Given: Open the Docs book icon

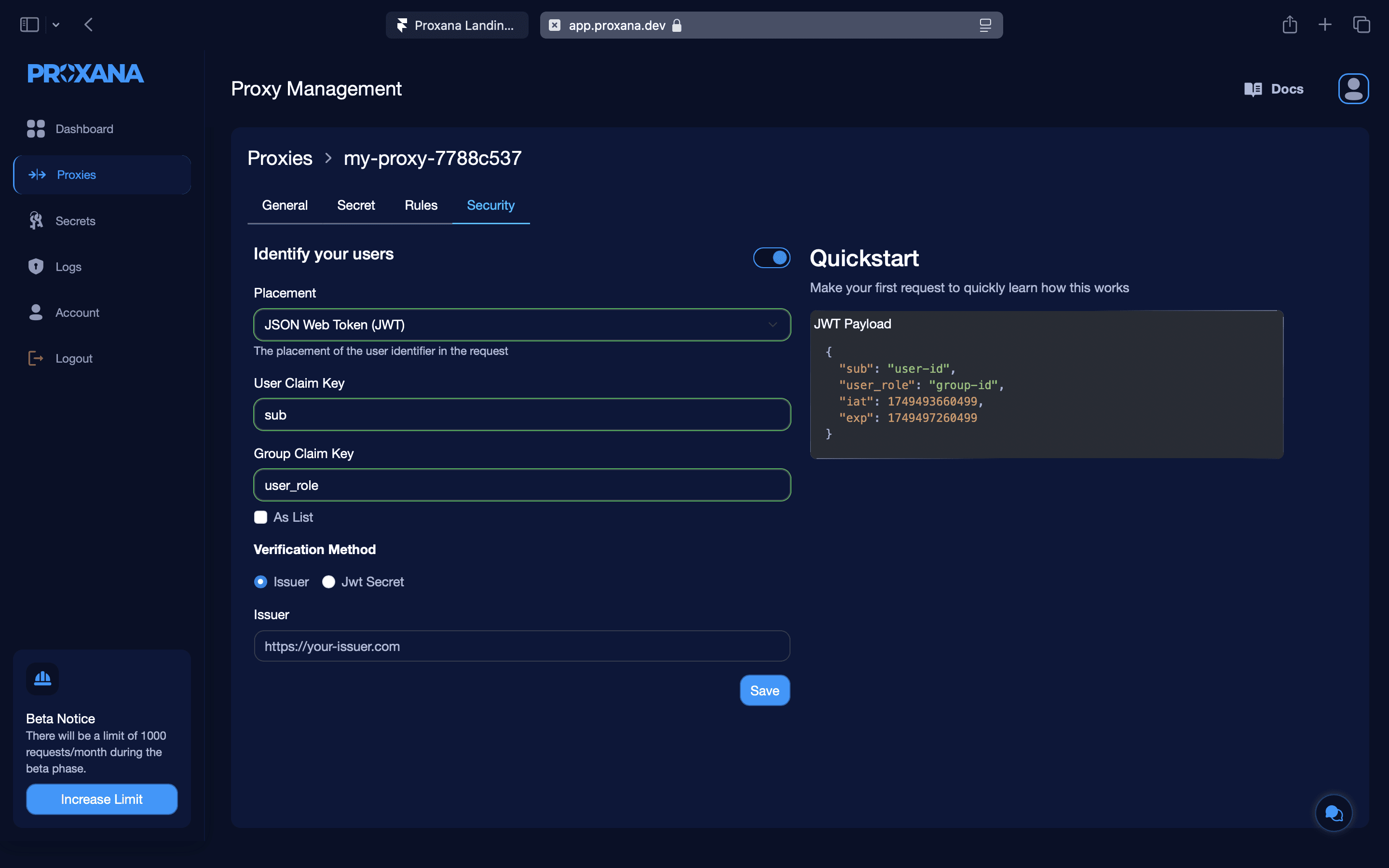Looking at the screenshot, I should click(1253, 89).
